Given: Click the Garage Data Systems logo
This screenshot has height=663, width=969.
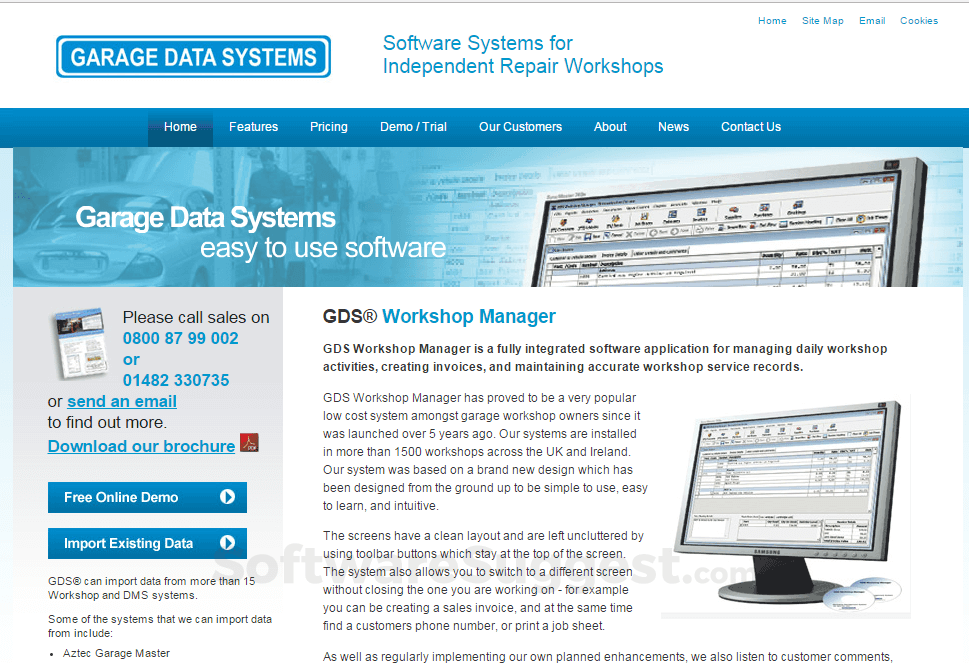Looking at the screenshot, I should point(192,56).
